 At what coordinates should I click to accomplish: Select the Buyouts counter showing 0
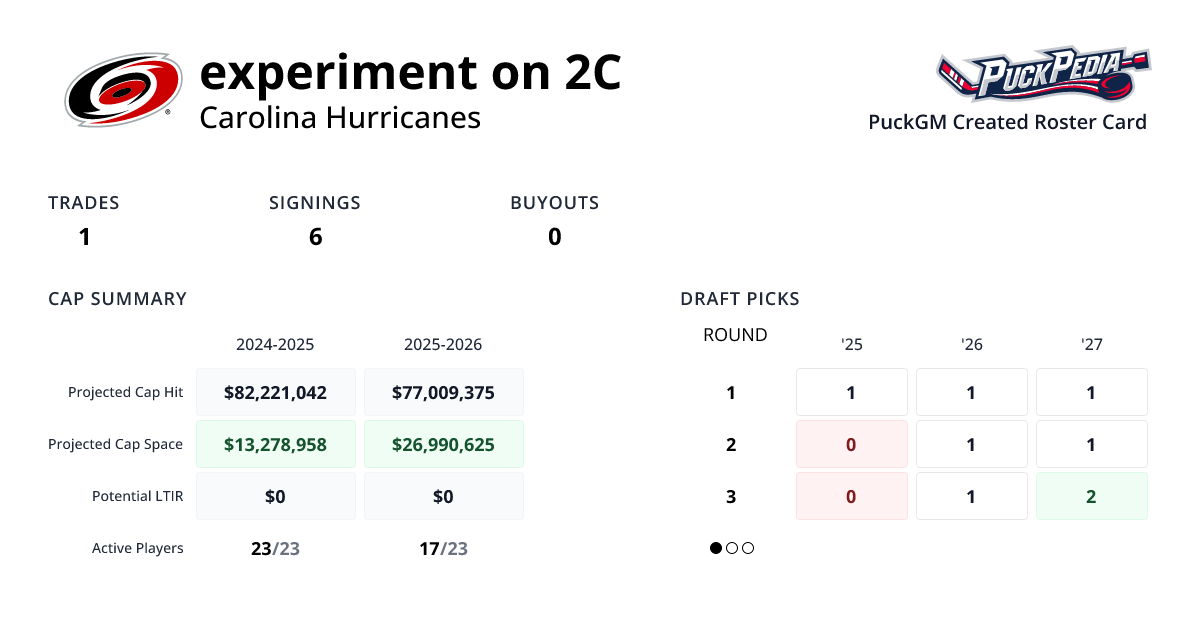[x=554, y=237]
